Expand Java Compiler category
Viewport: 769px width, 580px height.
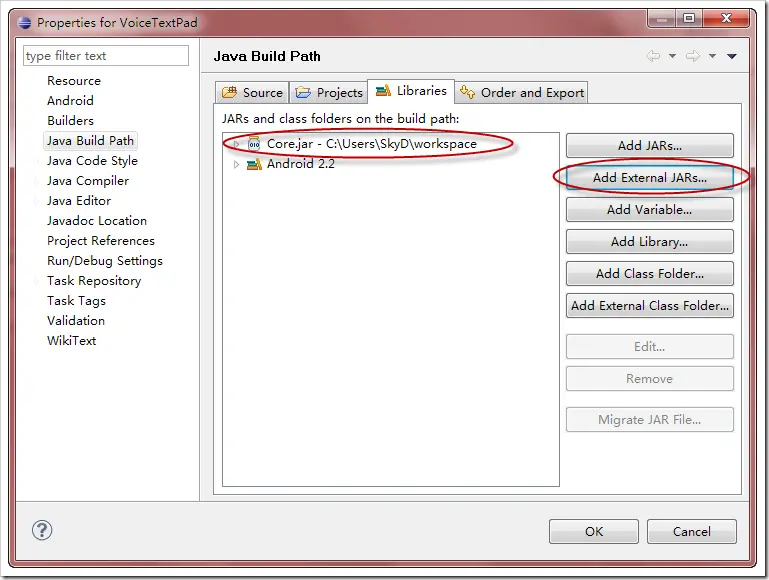pyautogui.click(x=37, y=181)
